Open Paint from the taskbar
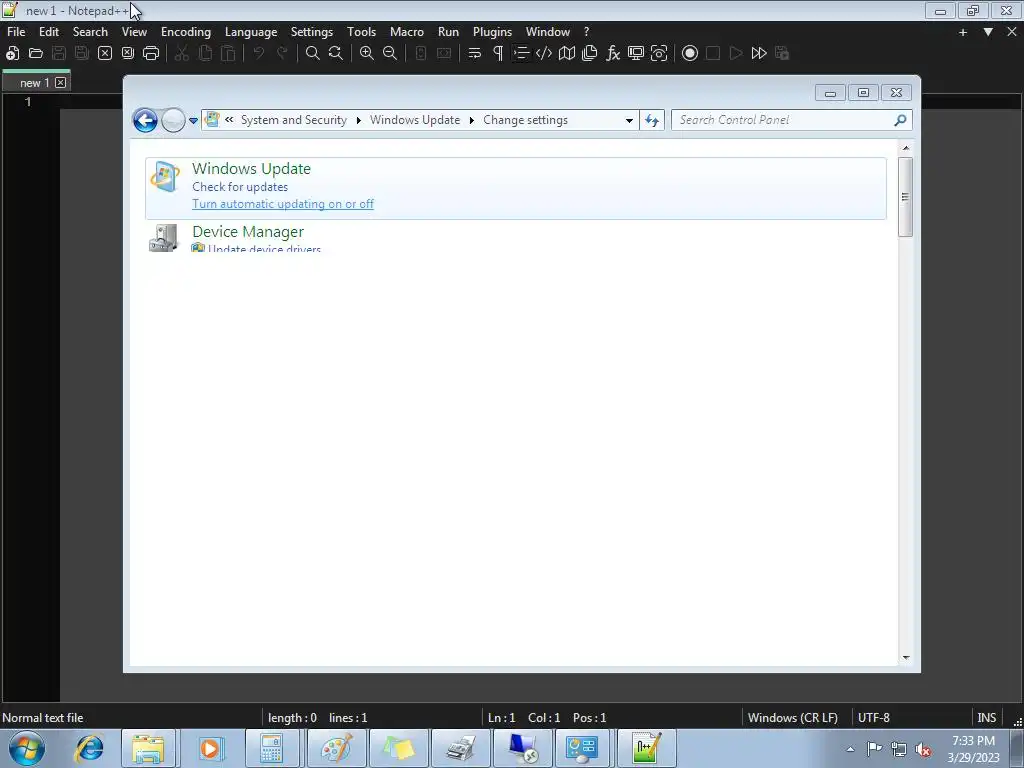 point(336,748)
